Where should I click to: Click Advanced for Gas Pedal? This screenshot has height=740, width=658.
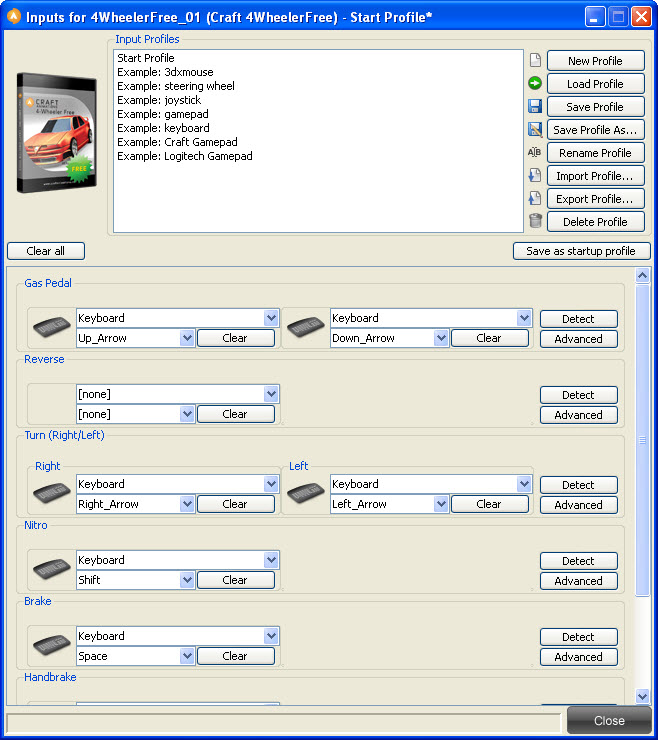(579, 339)
